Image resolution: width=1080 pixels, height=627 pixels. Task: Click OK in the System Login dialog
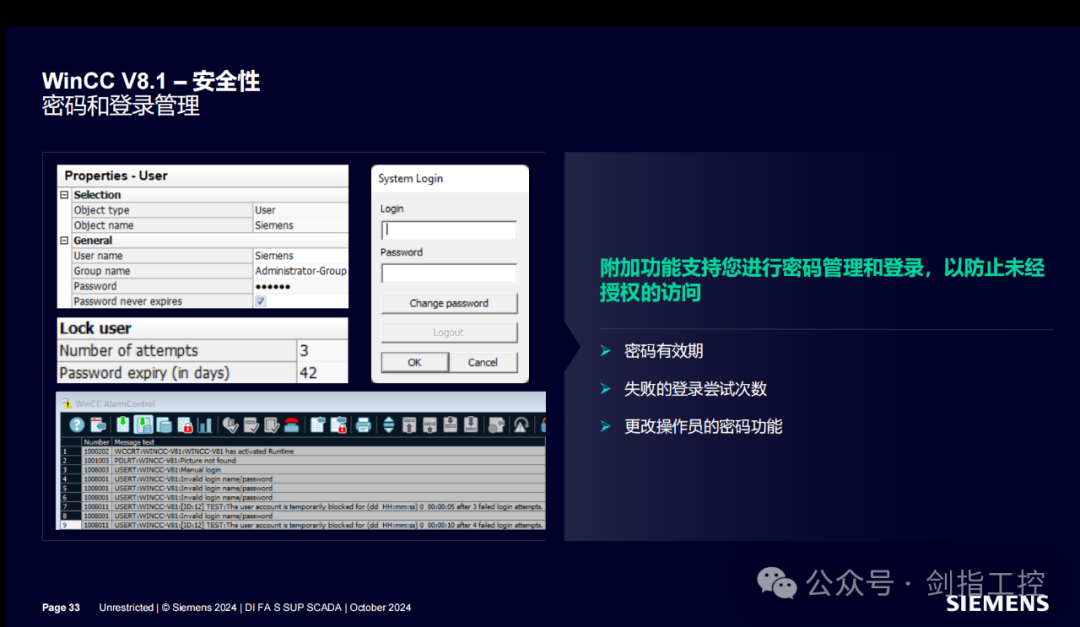pyautogui.click(x=414, y=362)
